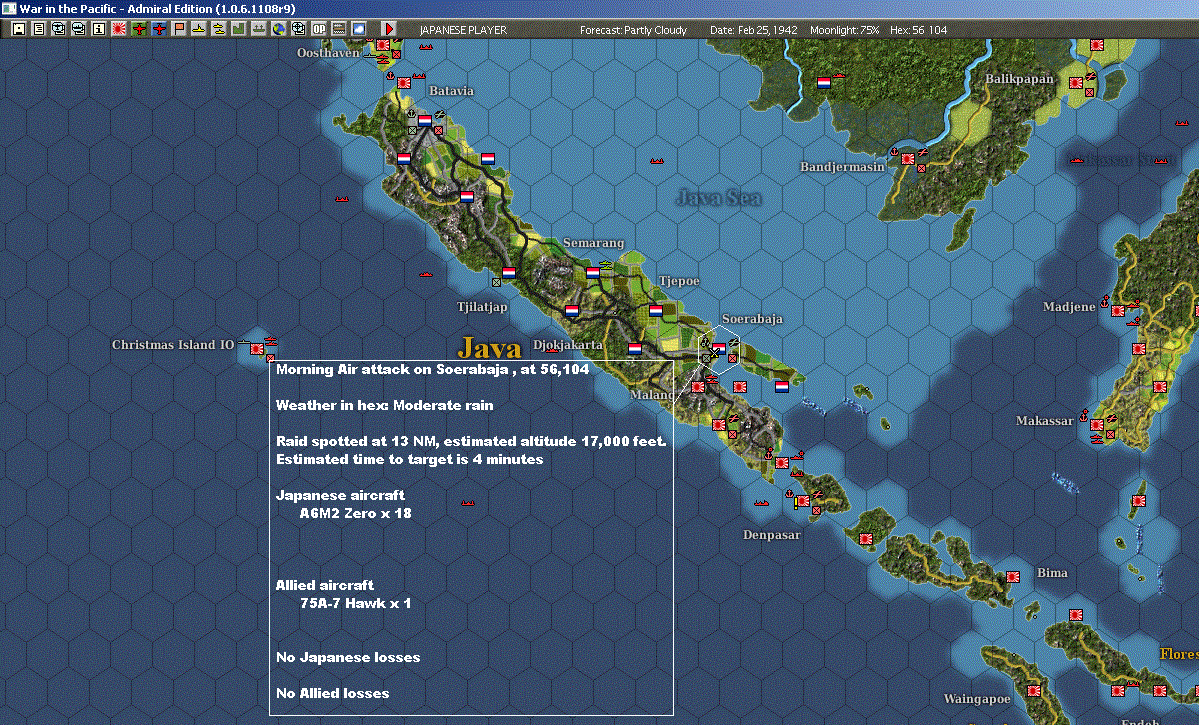This screenshot has width=1199, height=725.
Task: Click the large Java island label
Action: (489, 349)
